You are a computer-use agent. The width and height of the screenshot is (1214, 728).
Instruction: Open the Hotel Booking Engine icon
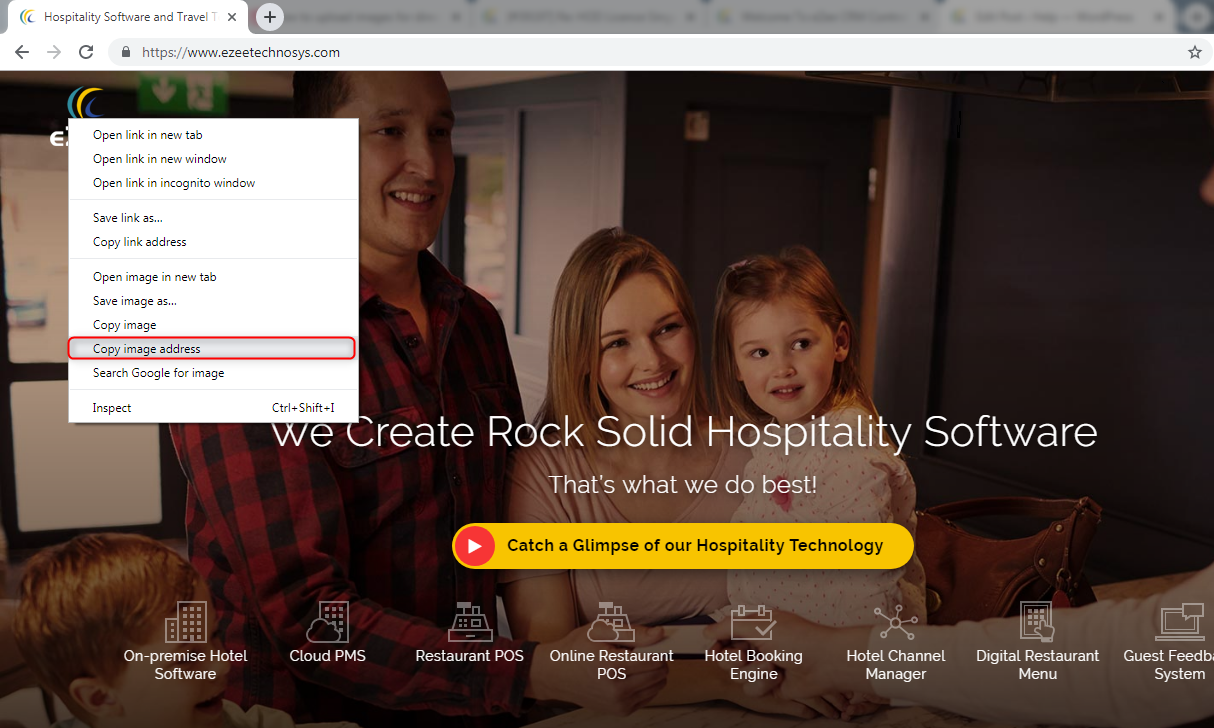pos(753,621)
